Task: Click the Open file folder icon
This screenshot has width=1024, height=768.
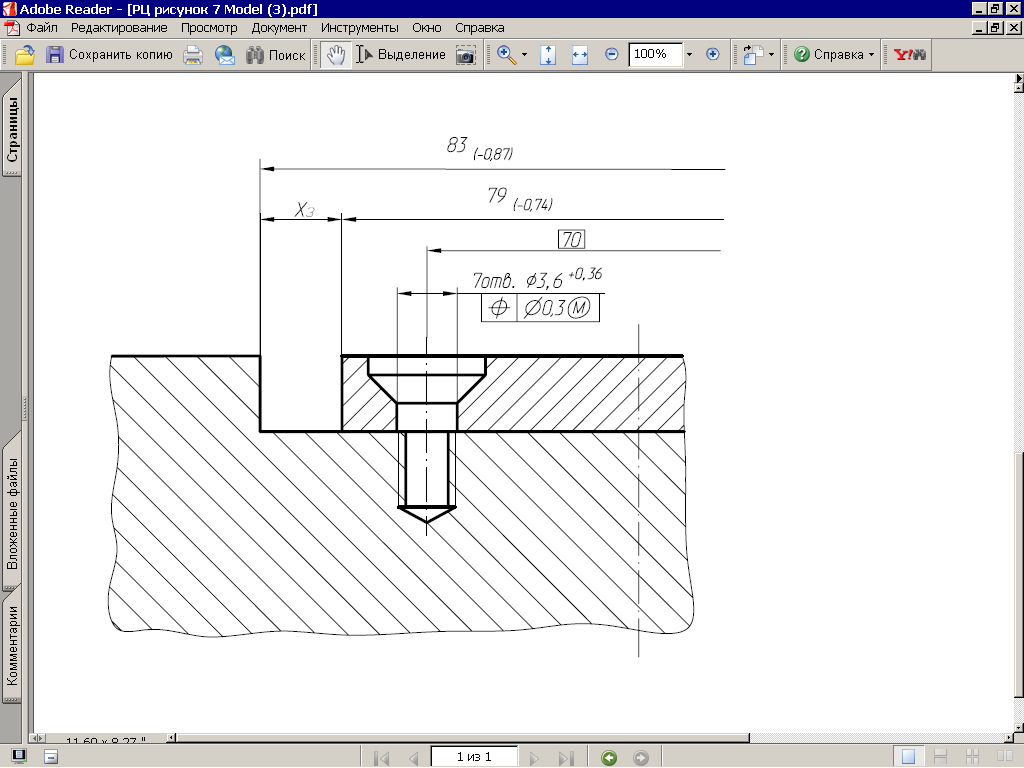Action: tap(25, 55)
